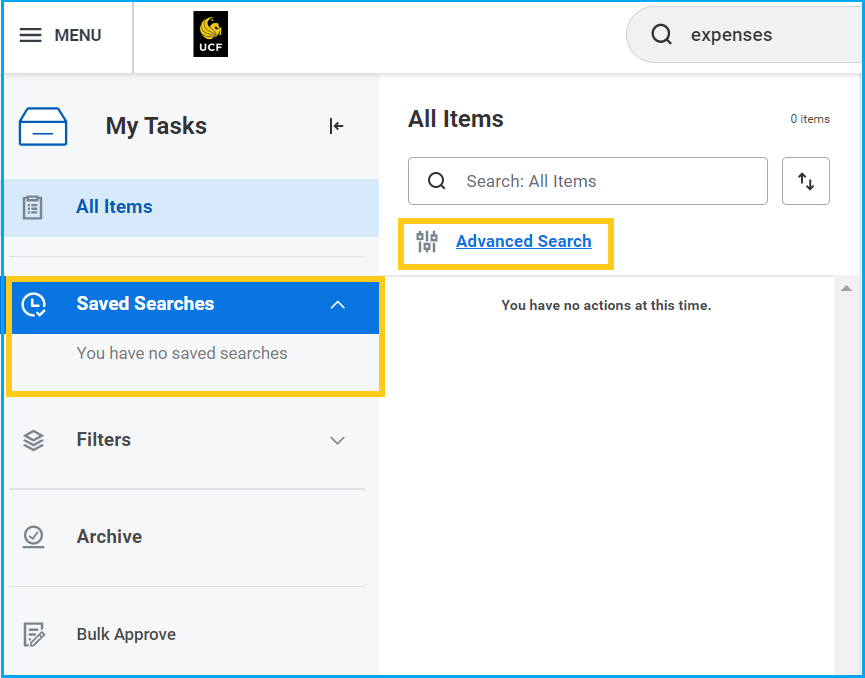Click the sort arrows icon
This screenshot has height=678, width=865.
point(806,181)
